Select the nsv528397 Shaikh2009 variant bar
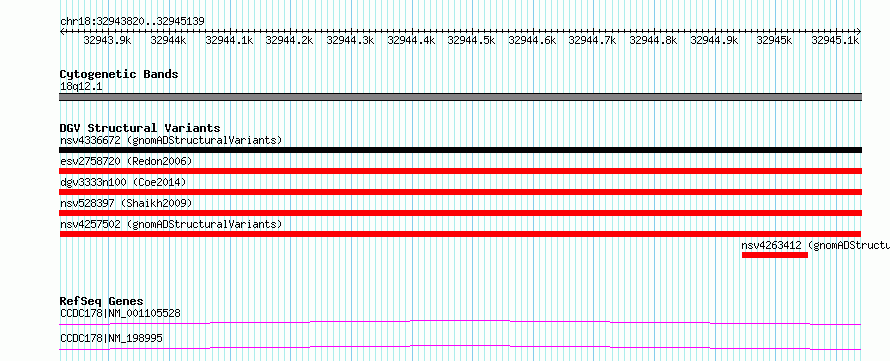 pos(460,213)
